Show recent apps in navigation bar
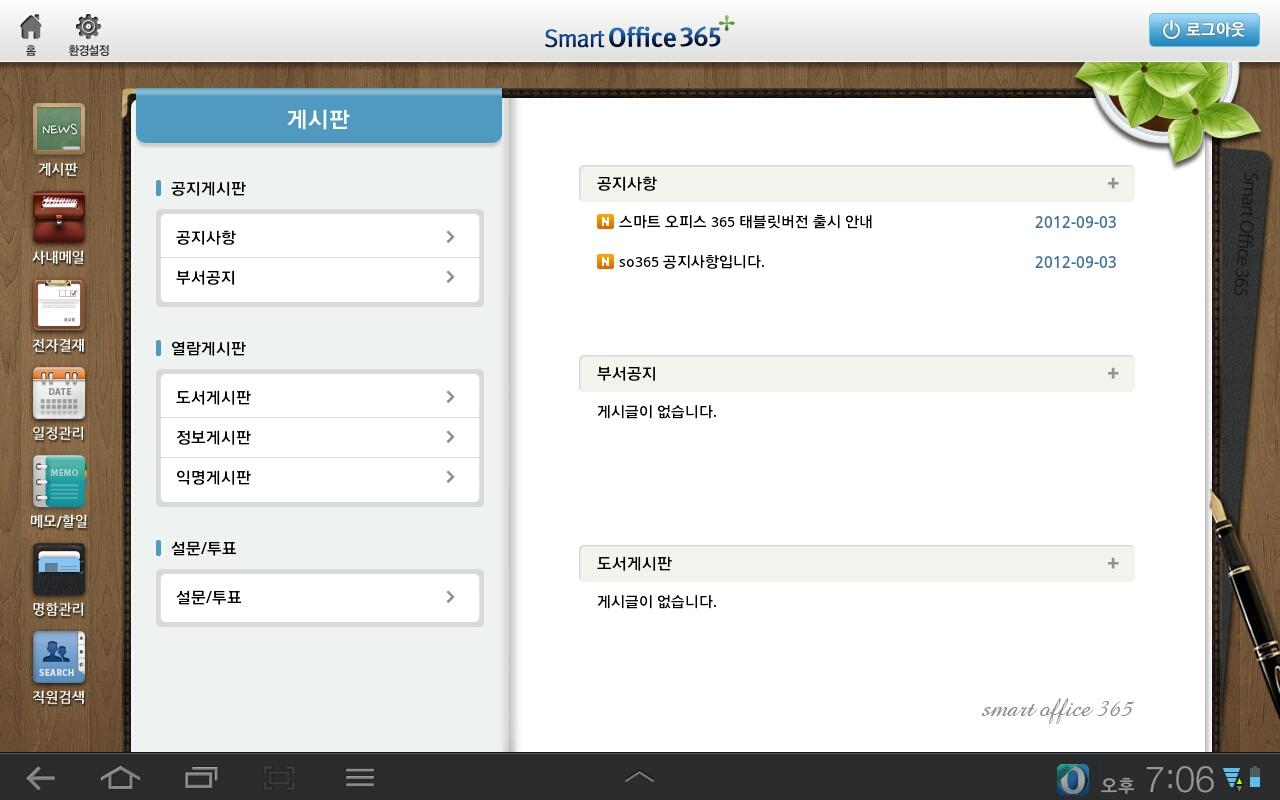This screenshot has height=800, width=1280. (x=201, y=777)
